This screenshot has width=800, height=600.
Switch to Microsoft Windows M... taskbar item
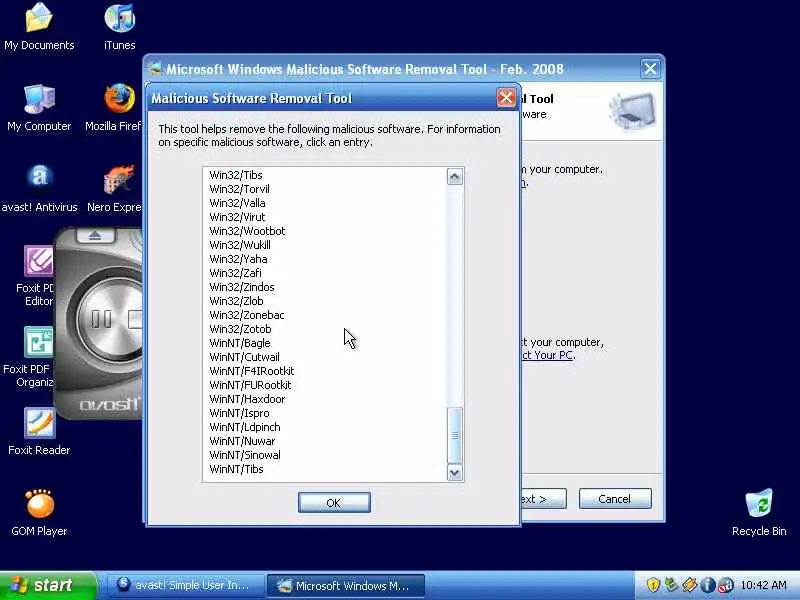click(346, 585)
